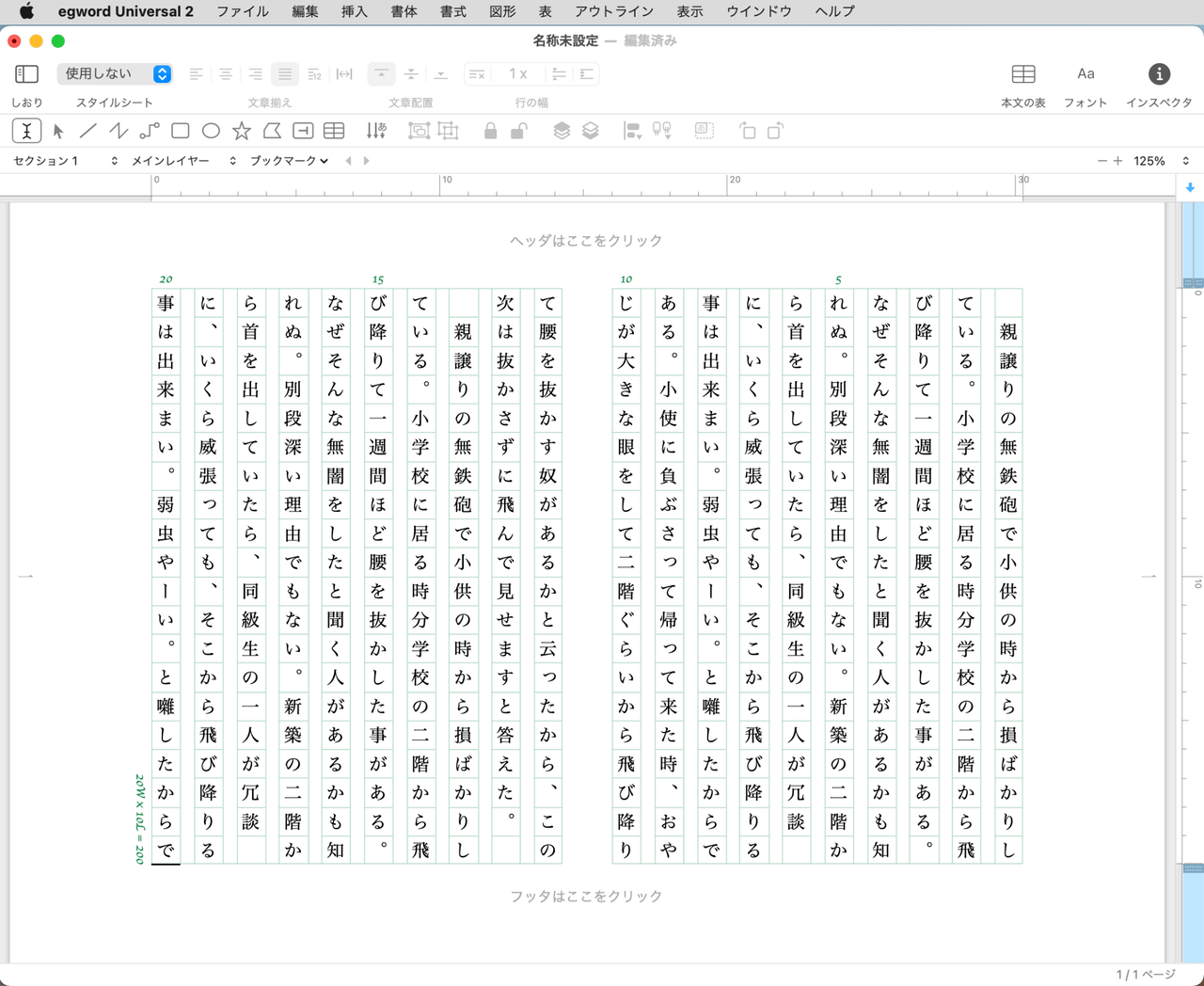Increase zoom with the plus control
The image size is (1204, 986).
(1118, 160)
